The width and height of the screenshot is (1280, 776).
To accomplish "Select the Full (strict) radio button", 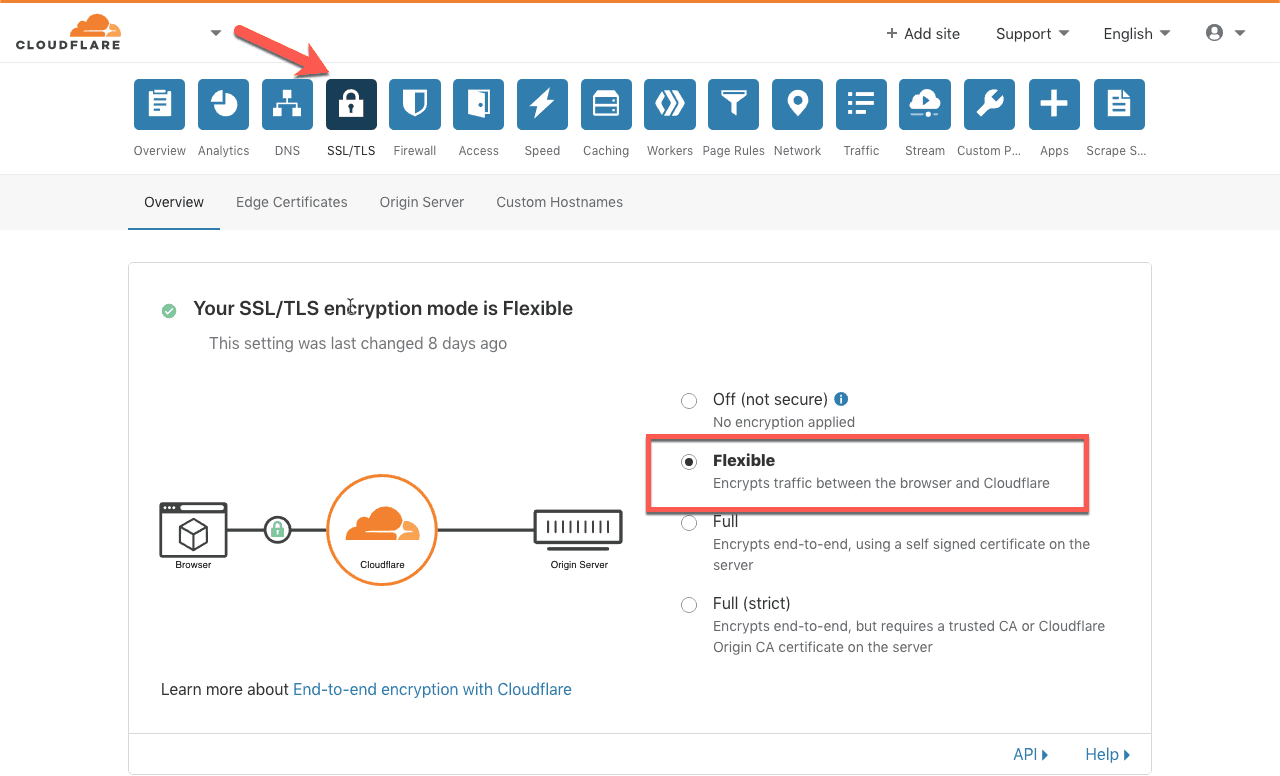I will (x=689, y=605).
